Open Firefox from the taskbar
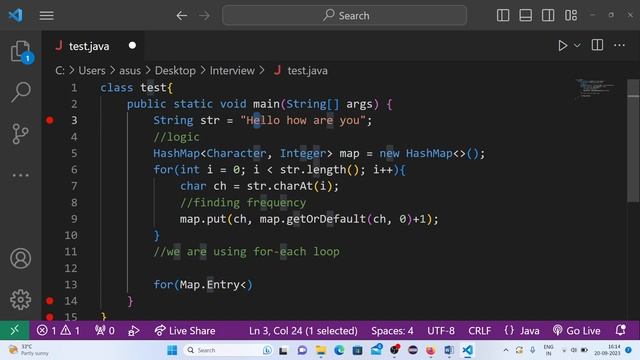 [x=431, y=350]
